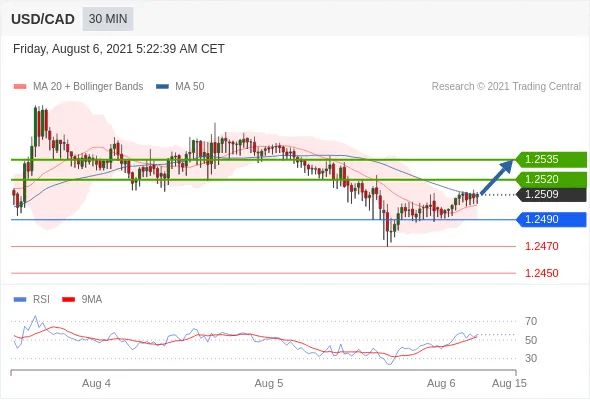The image size is (590, 400).
Task: Click the green 1.2520 resistance tag
Action: coord(551,179)
